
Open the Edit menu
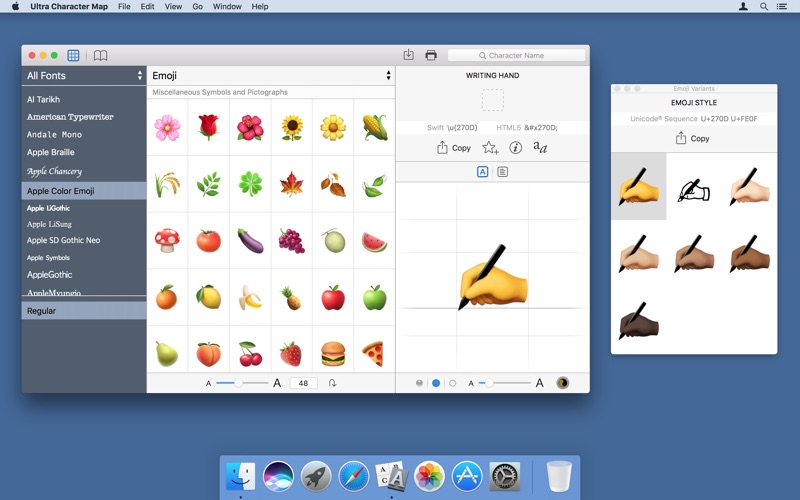(x=147, y=6)
